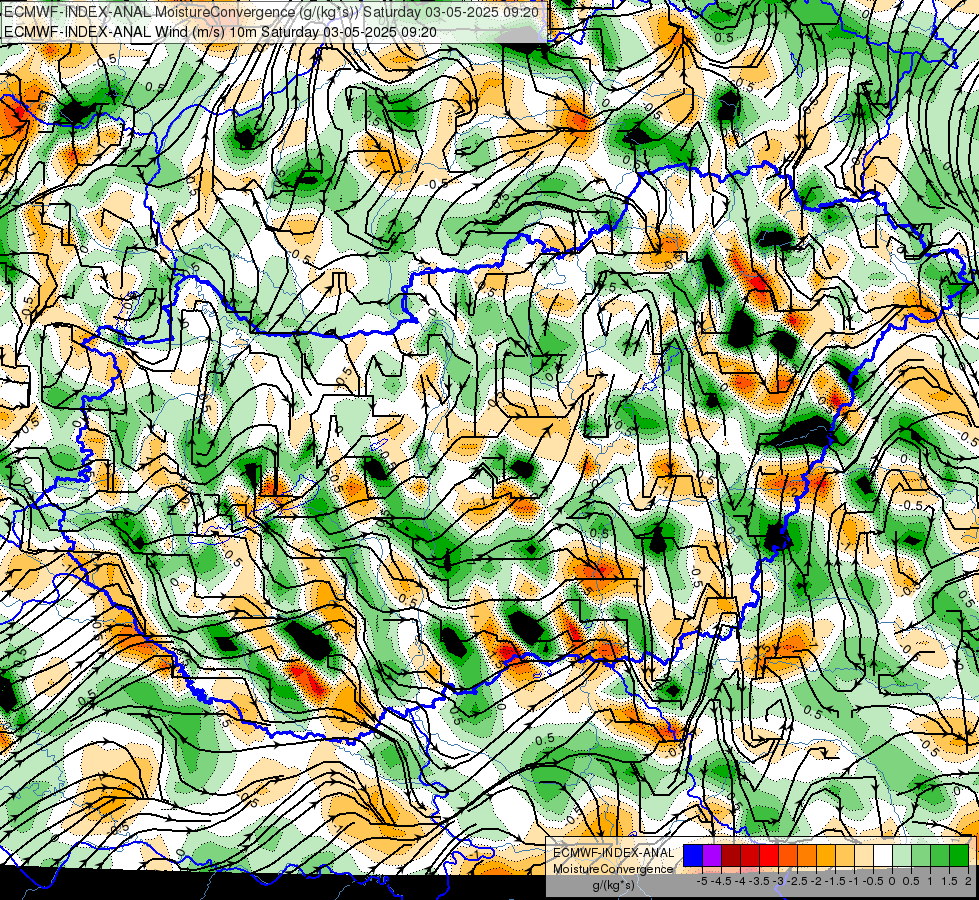
Task: Click the purple legend color swatch
Action: (712, 855)
